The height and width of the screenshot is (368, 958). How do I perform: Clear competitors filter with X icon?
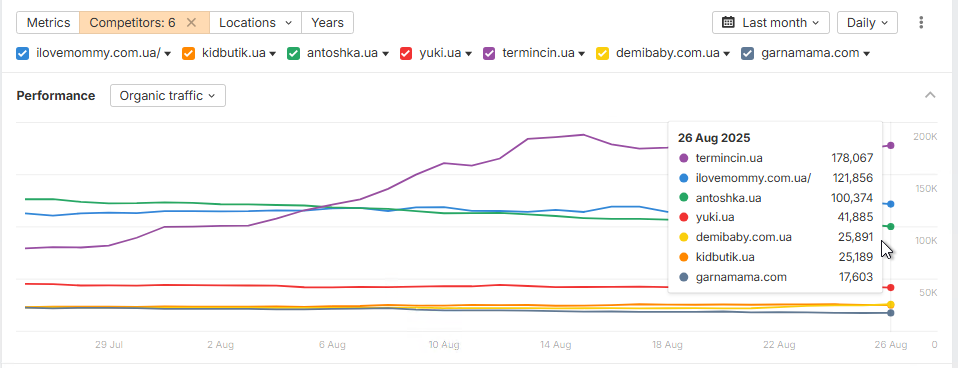(191, 23)
